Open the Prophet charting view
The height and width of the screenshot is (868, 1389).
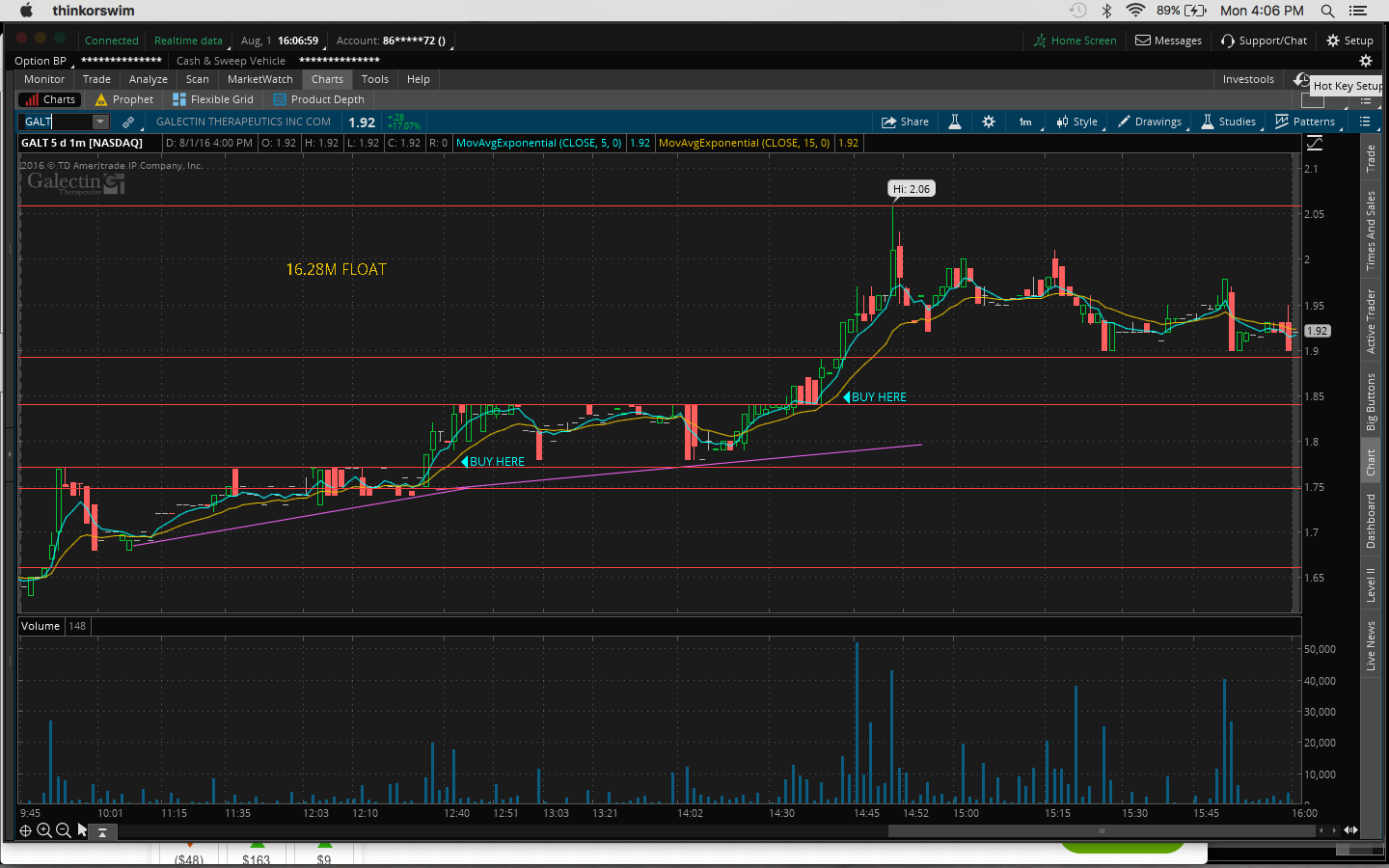tap(124, 99)
